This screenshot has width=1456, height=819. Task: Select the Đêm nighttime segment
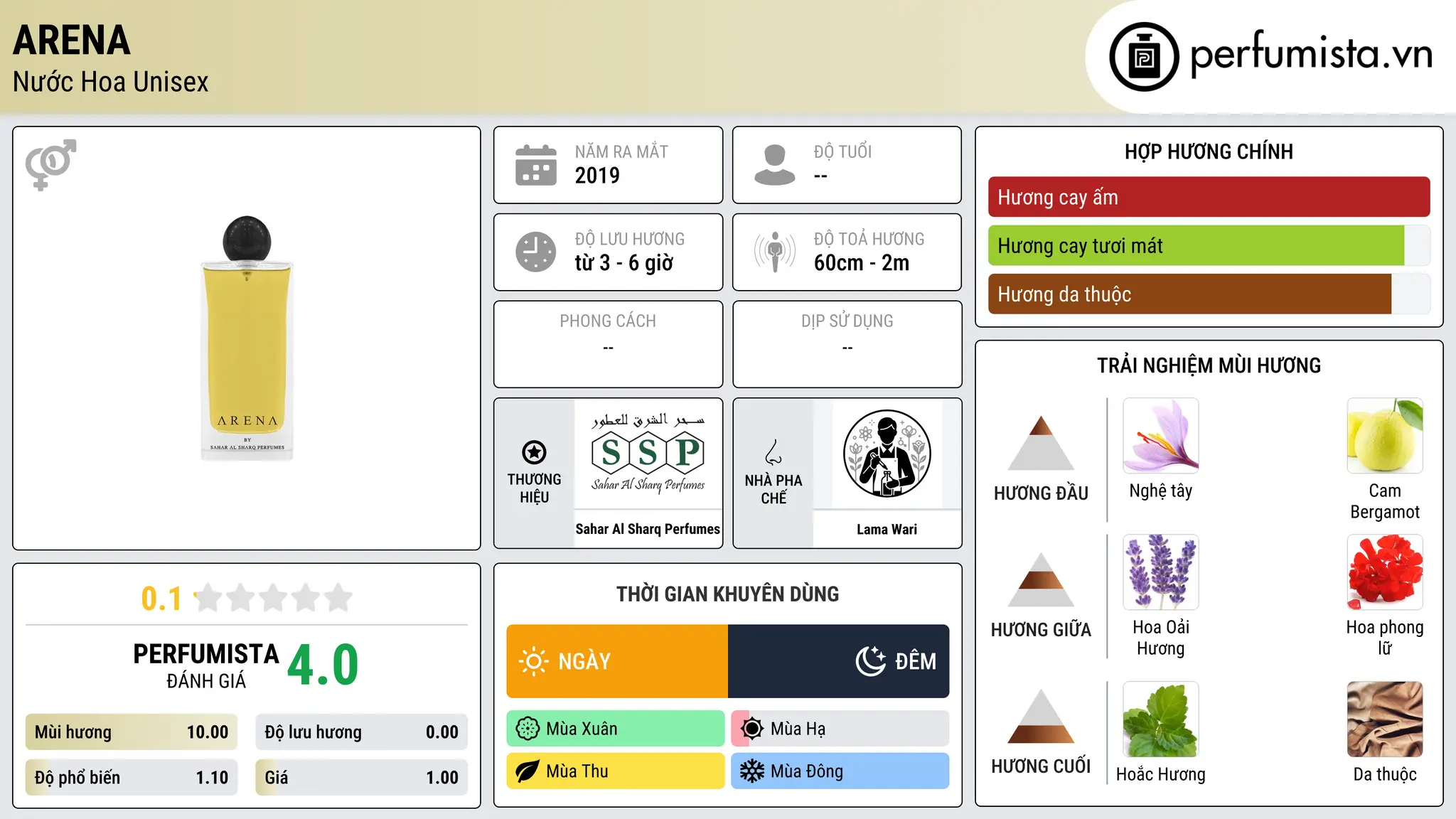pyautogui.click(x=838, y=661)
